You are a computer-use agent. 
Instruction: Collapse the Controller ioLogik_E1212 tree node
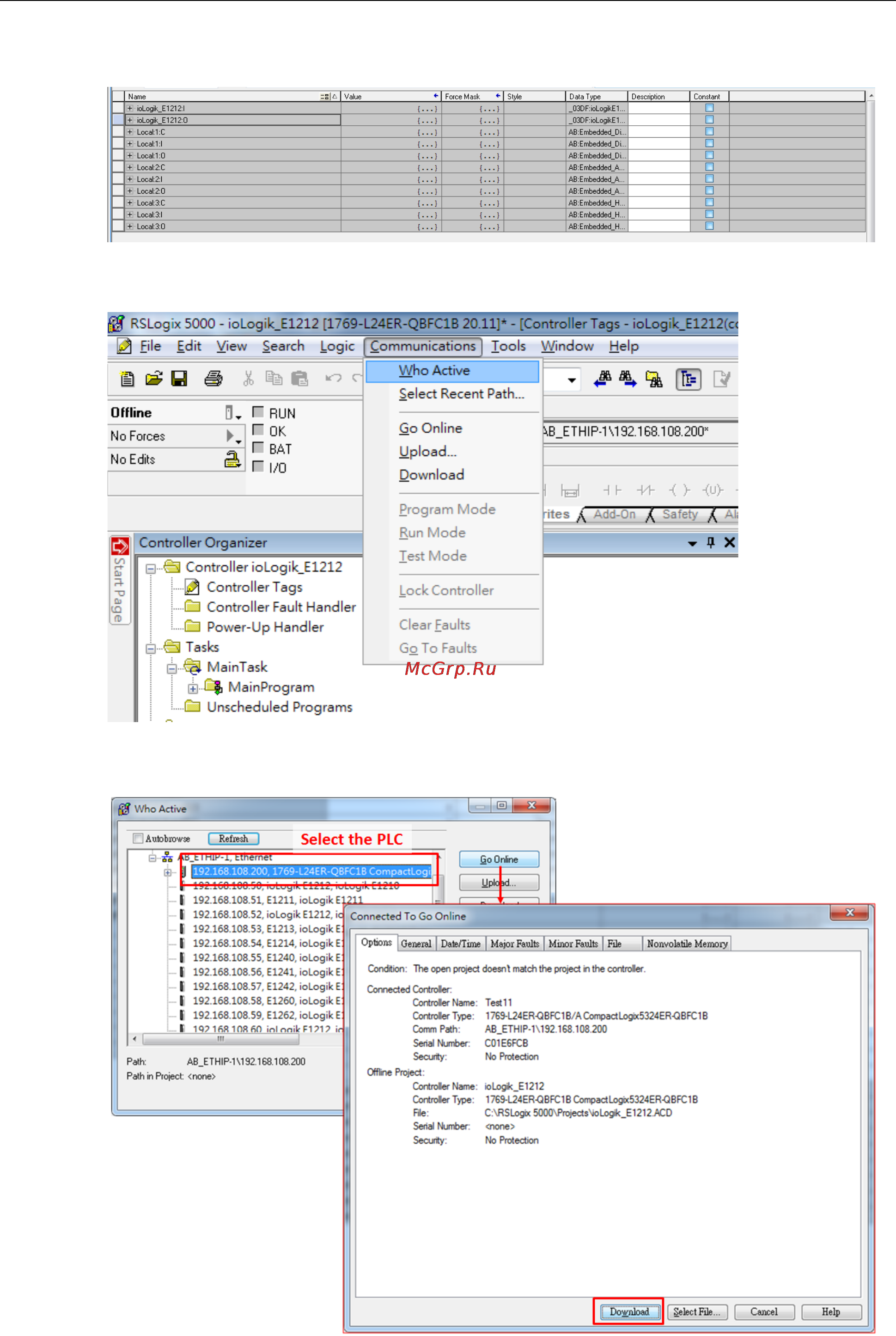150,569
